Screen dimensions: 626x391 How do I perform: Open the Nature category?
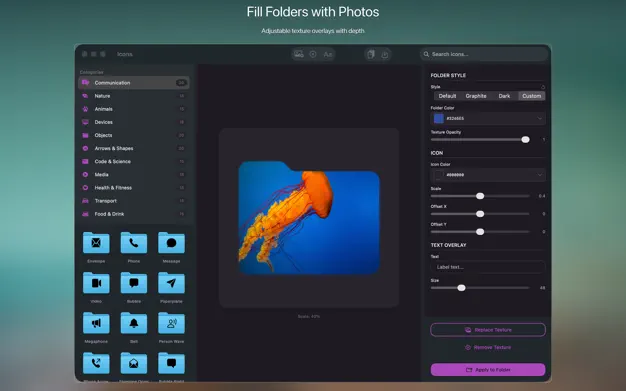click(x=134, y=96)
